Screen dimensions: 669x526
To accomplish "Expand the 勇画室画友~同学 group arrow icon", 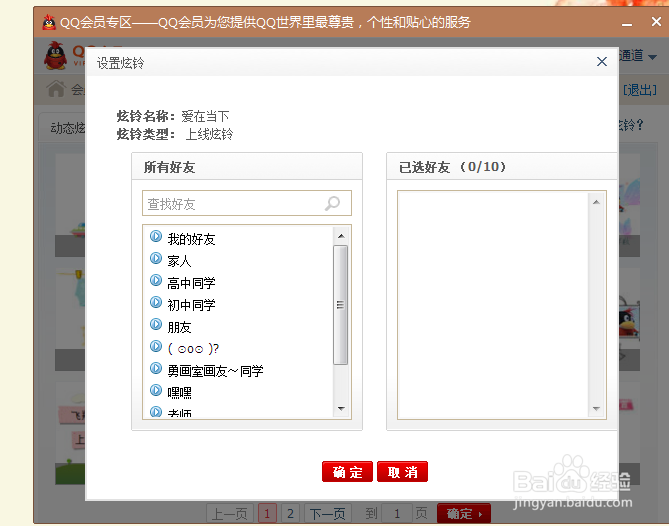I will pyautogui.click(x=156, y=368).
